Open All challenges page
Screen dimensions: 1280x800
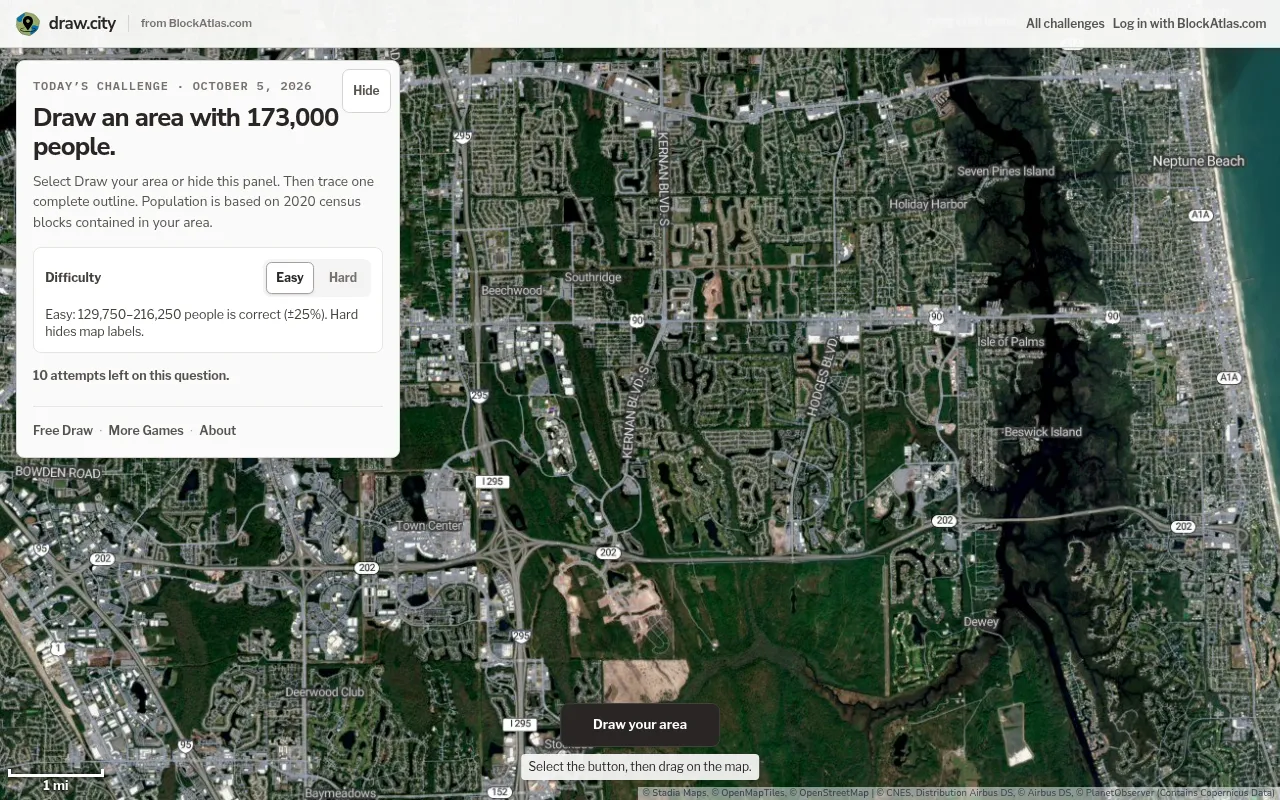coord(1065,23)
